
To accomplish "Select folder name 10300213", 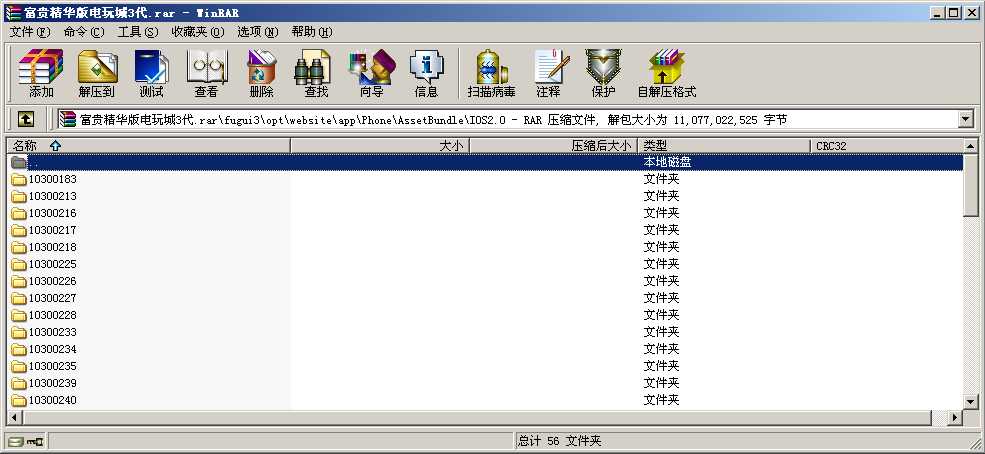I will pos(53,197).
